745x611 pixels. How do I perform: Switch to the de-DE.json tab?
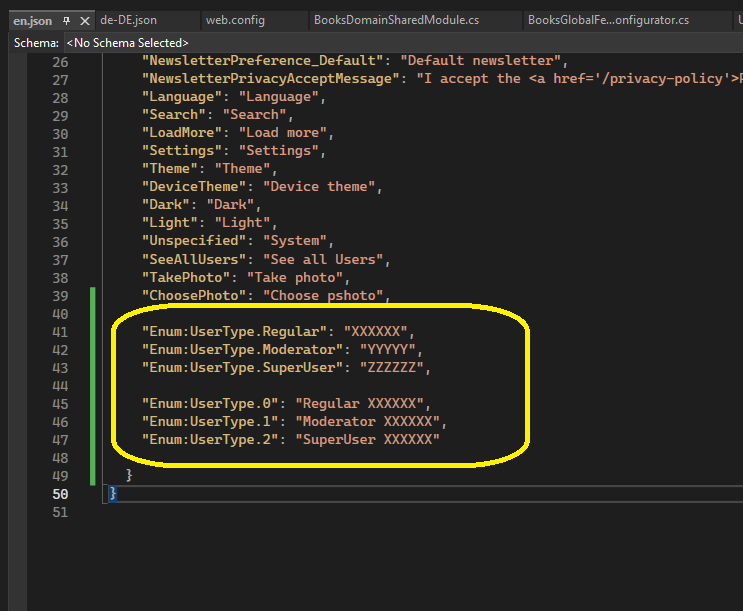point(128,20)
